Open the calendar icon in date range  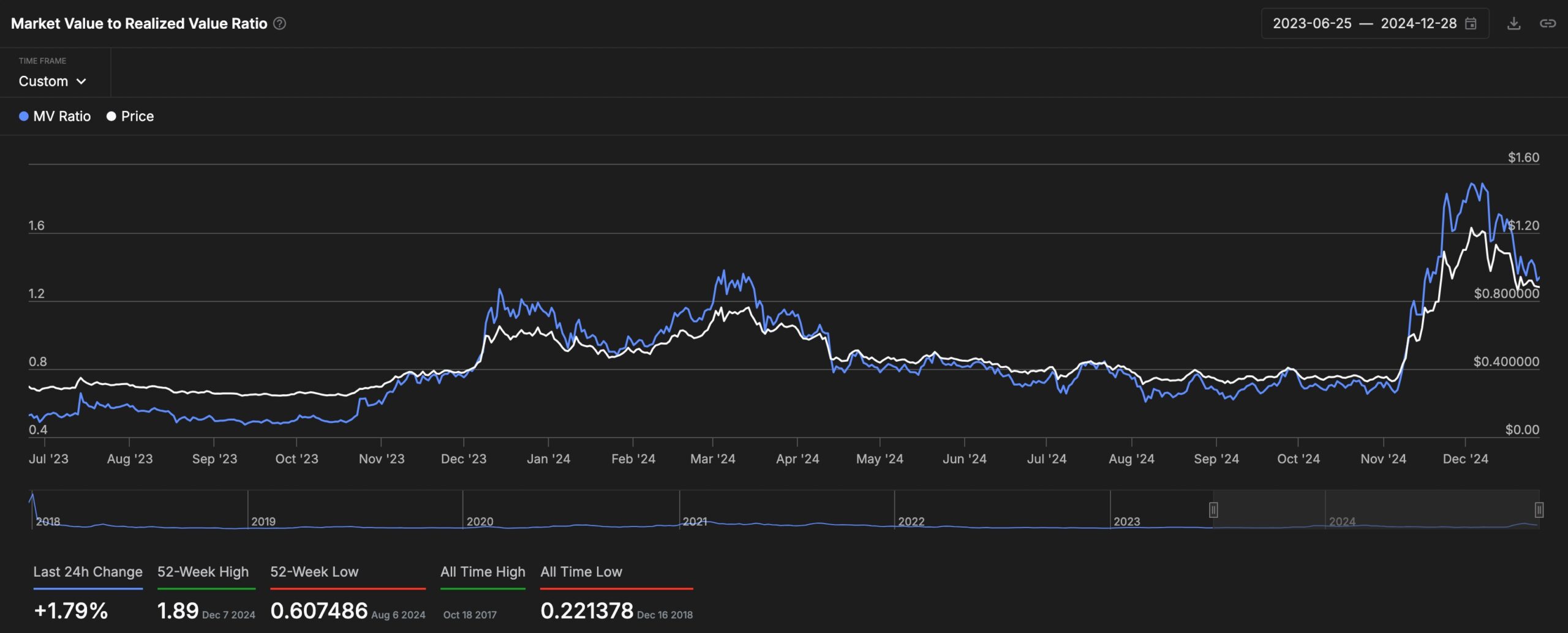tap(1471, 23)
